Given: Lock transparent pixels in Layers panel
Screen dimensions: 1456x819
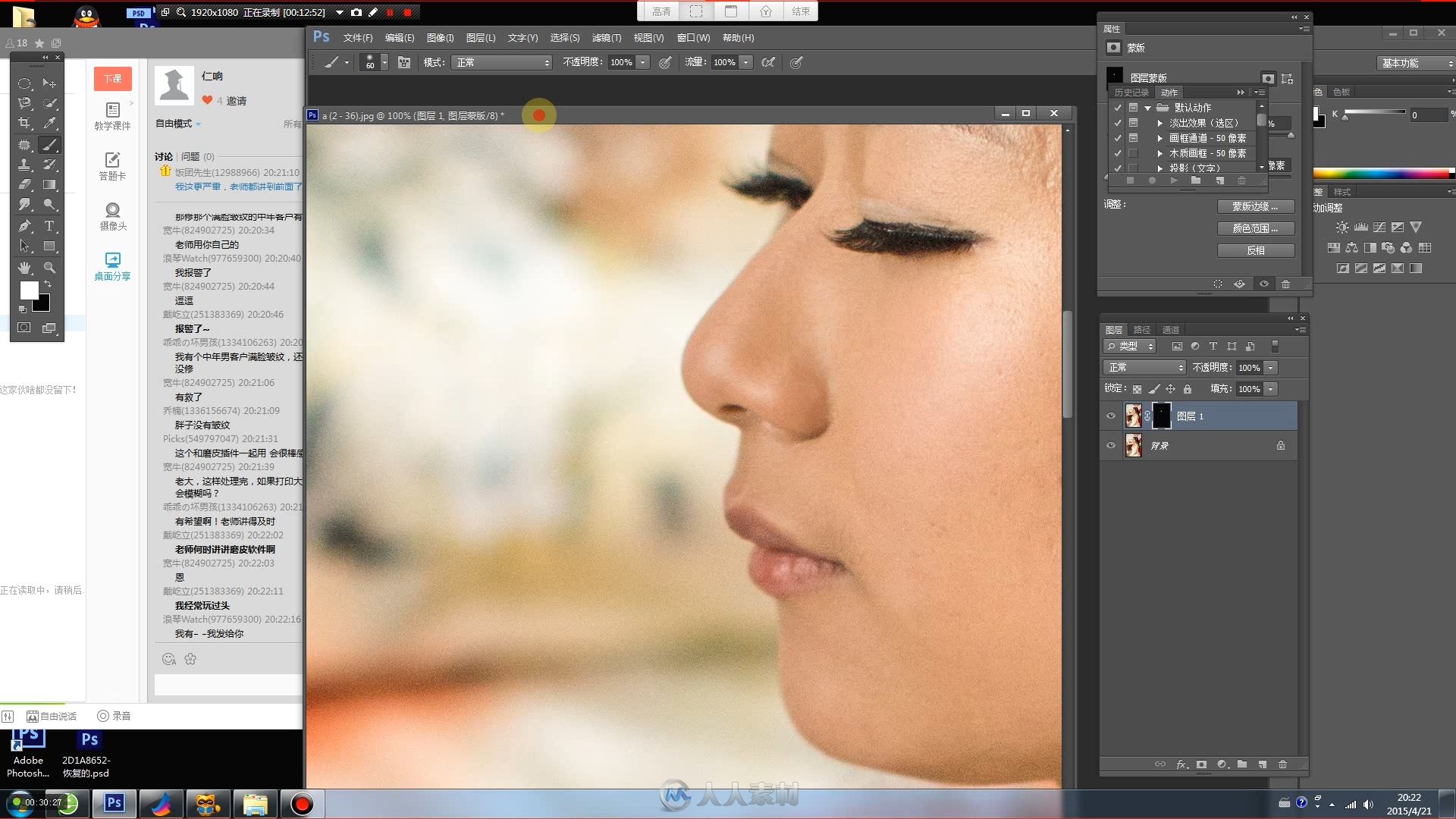Looking at the screenshot, I should tap(1137, 389).
